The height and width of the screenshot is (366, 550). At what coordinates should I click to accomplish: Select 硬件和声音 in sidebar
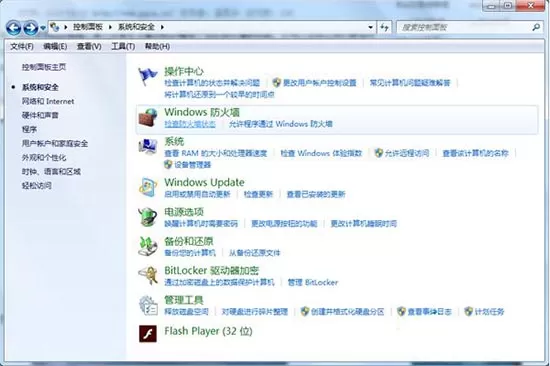[40, 115]
